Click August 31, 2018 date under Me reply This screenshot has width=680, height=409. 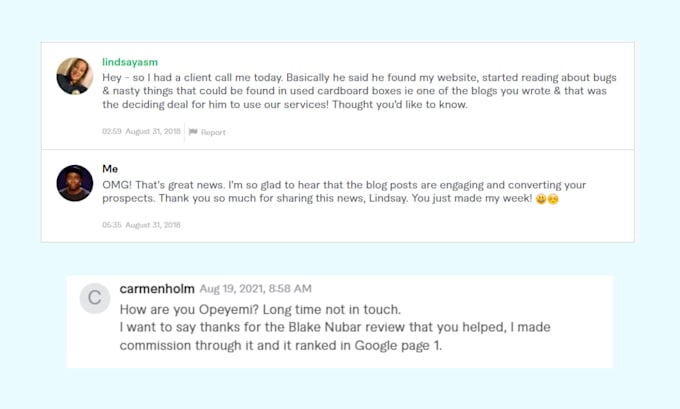[153, 225]
